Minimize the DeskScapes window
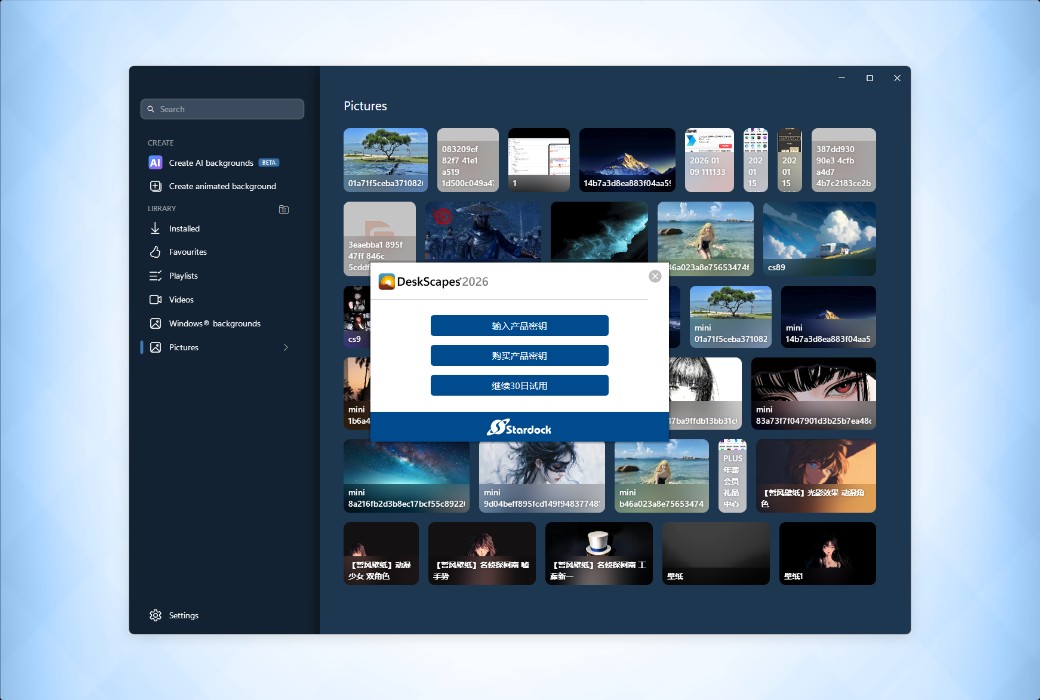This screenshot has height=700, width=1040. click(x=842, y=78)
